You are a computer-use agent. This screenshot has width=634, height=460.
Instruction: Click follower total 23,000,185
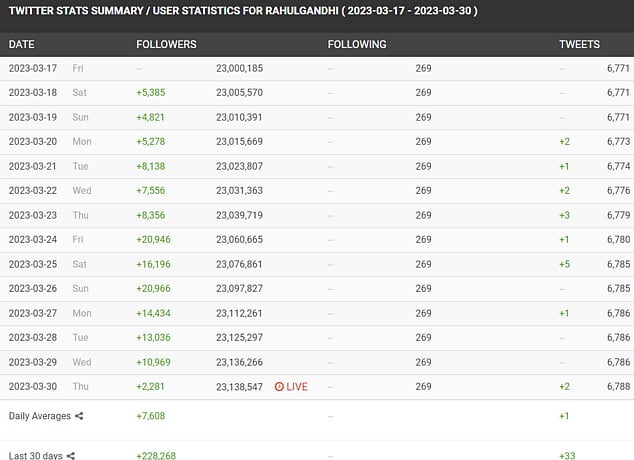click(x=239, y=68)
